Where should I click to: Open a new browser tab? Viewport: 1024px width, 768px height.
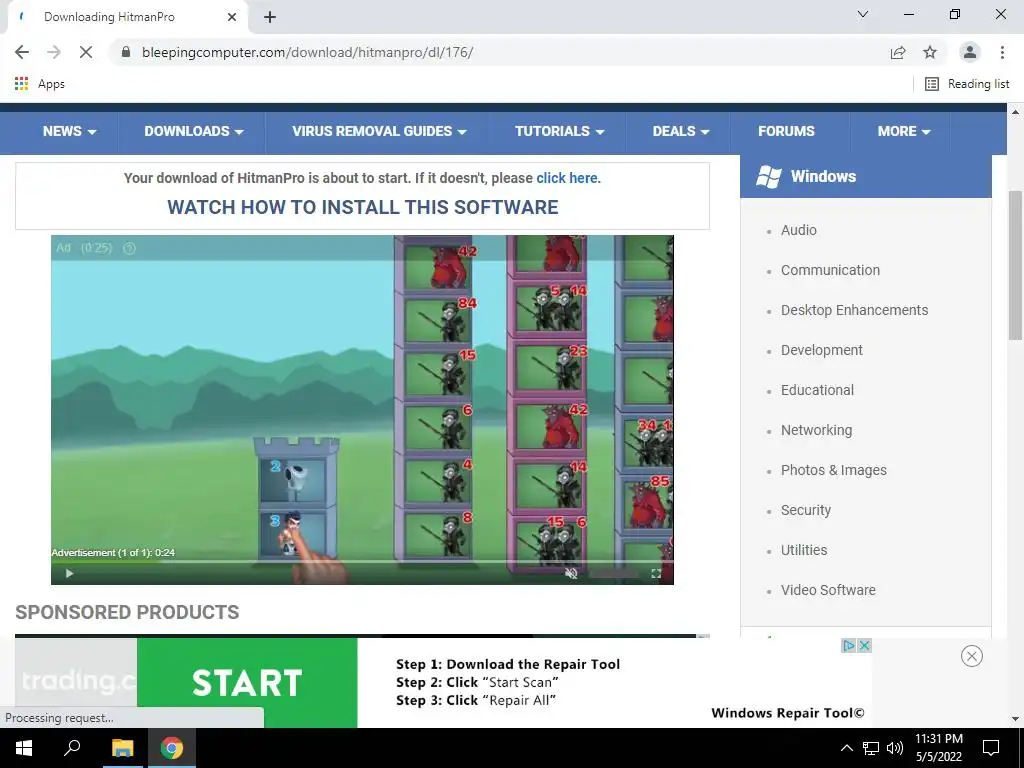270,17
